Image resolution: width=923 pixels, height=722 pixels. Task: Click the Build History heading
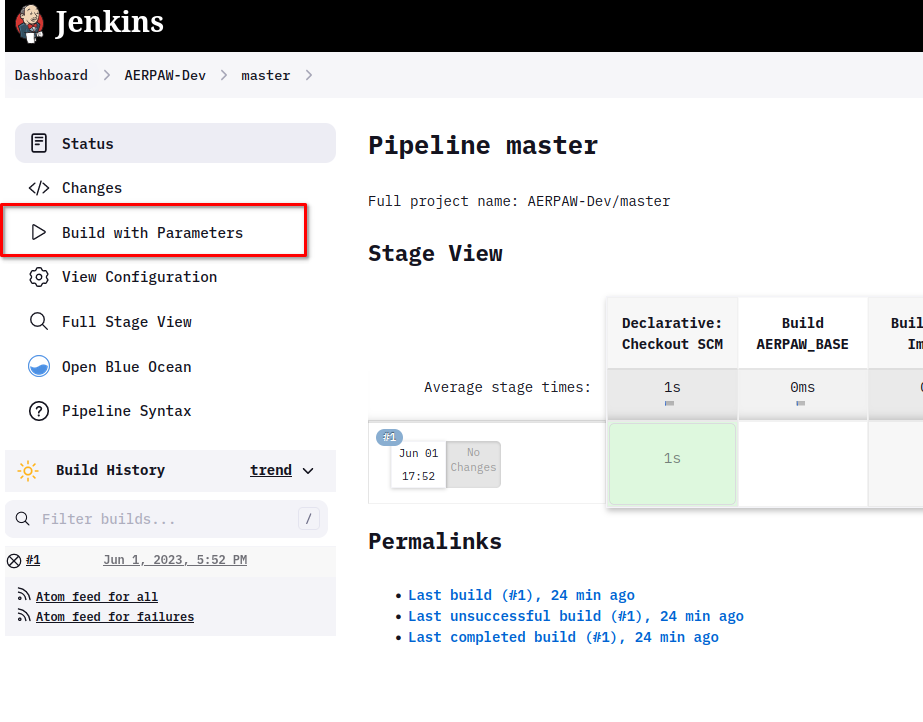tap(110, 470)
